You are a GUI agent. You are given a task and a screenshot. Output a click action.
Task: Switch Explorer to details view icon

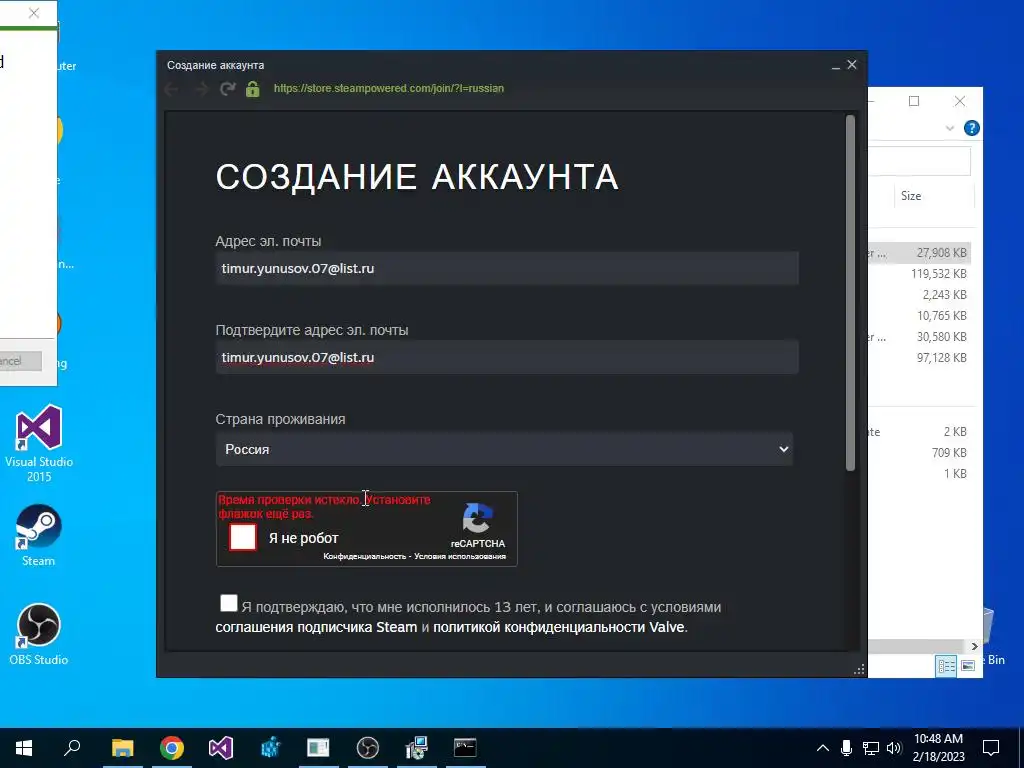pos(946,665)
